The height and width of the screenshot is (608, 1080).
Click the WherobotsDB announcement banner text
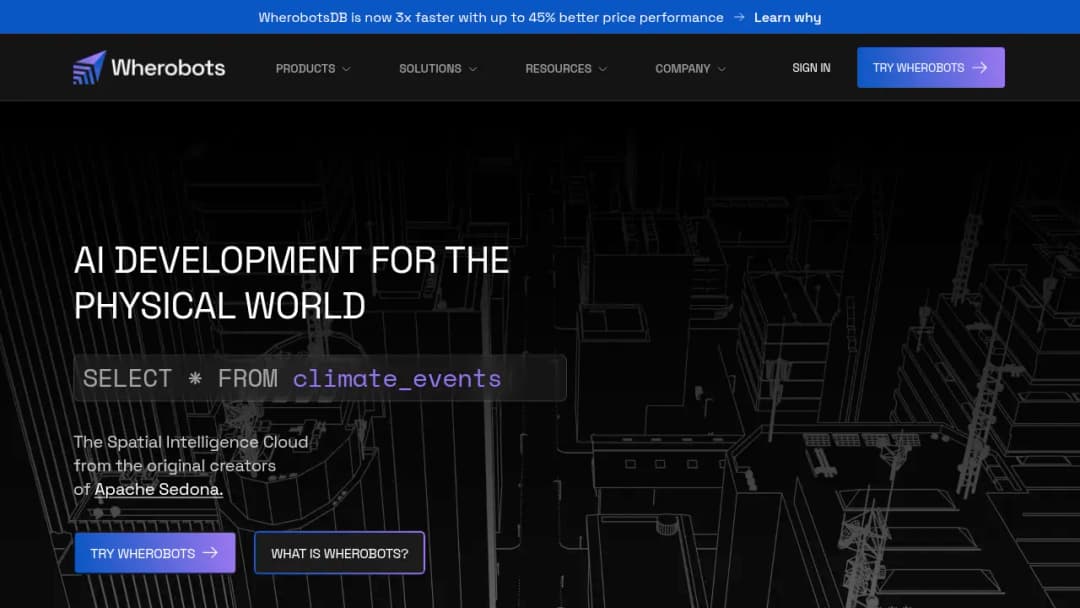[x=490, y=17]
